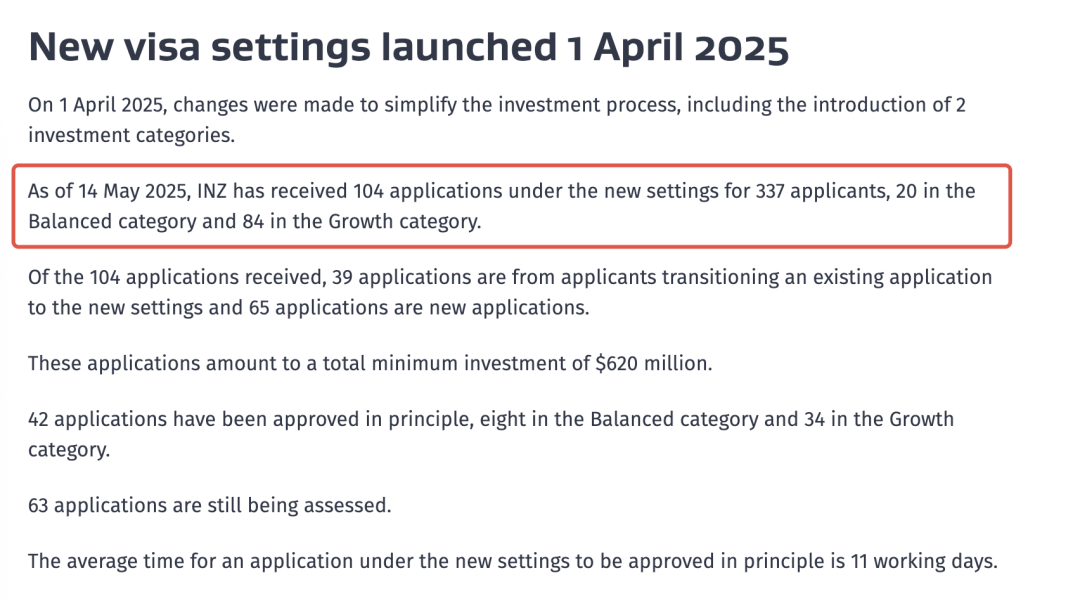Click the date '1 April 2025' in heading

[678, 47]
